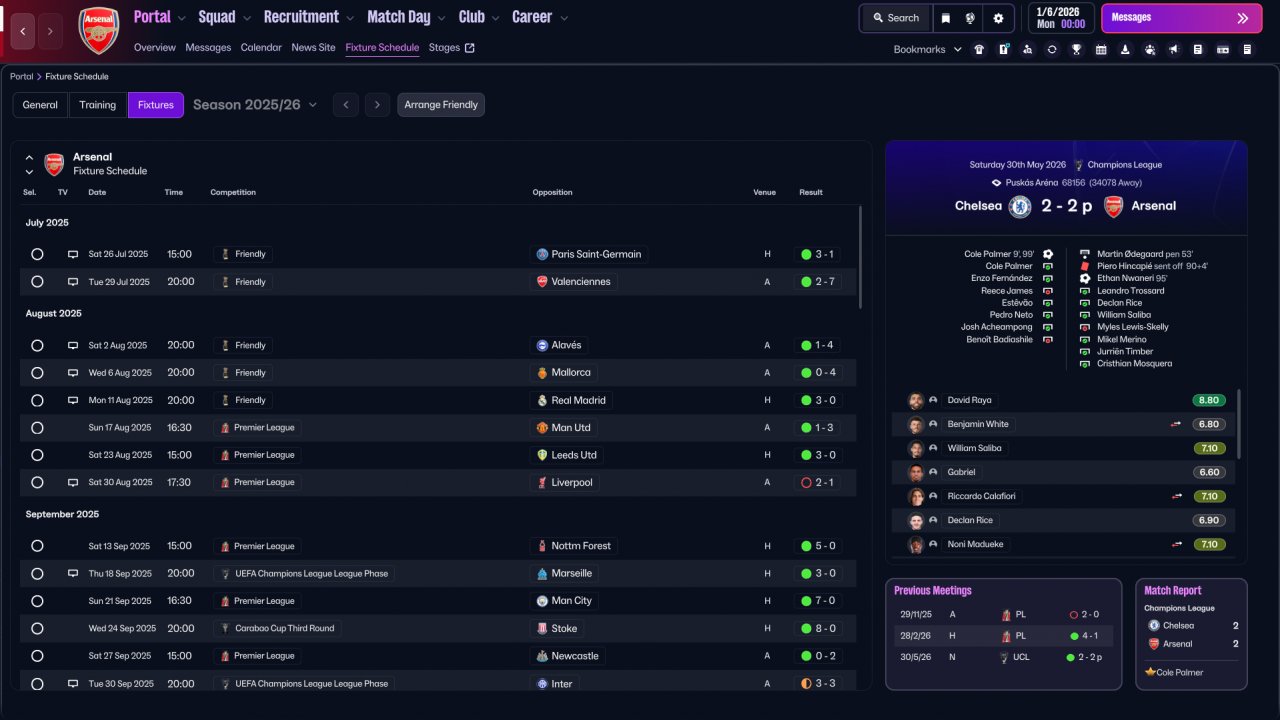Click David Raya's 8.80 rating badge
Image resolution: width=1280 pixels, height=720 pixels.
click(x=1209, y=400)
